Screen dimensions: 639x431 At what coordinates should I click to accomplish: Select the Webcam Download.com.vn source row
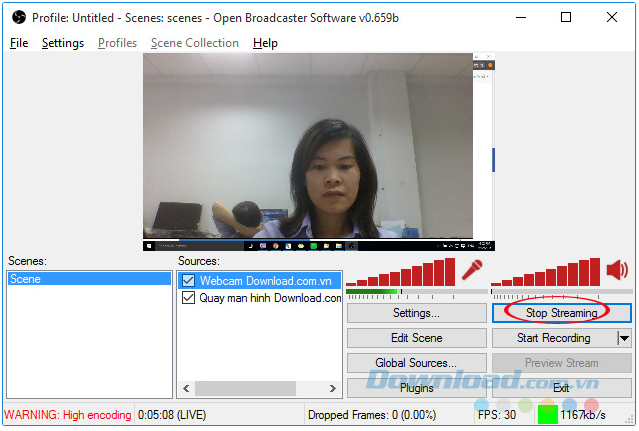pyautogui.click(x=260, y=281)
